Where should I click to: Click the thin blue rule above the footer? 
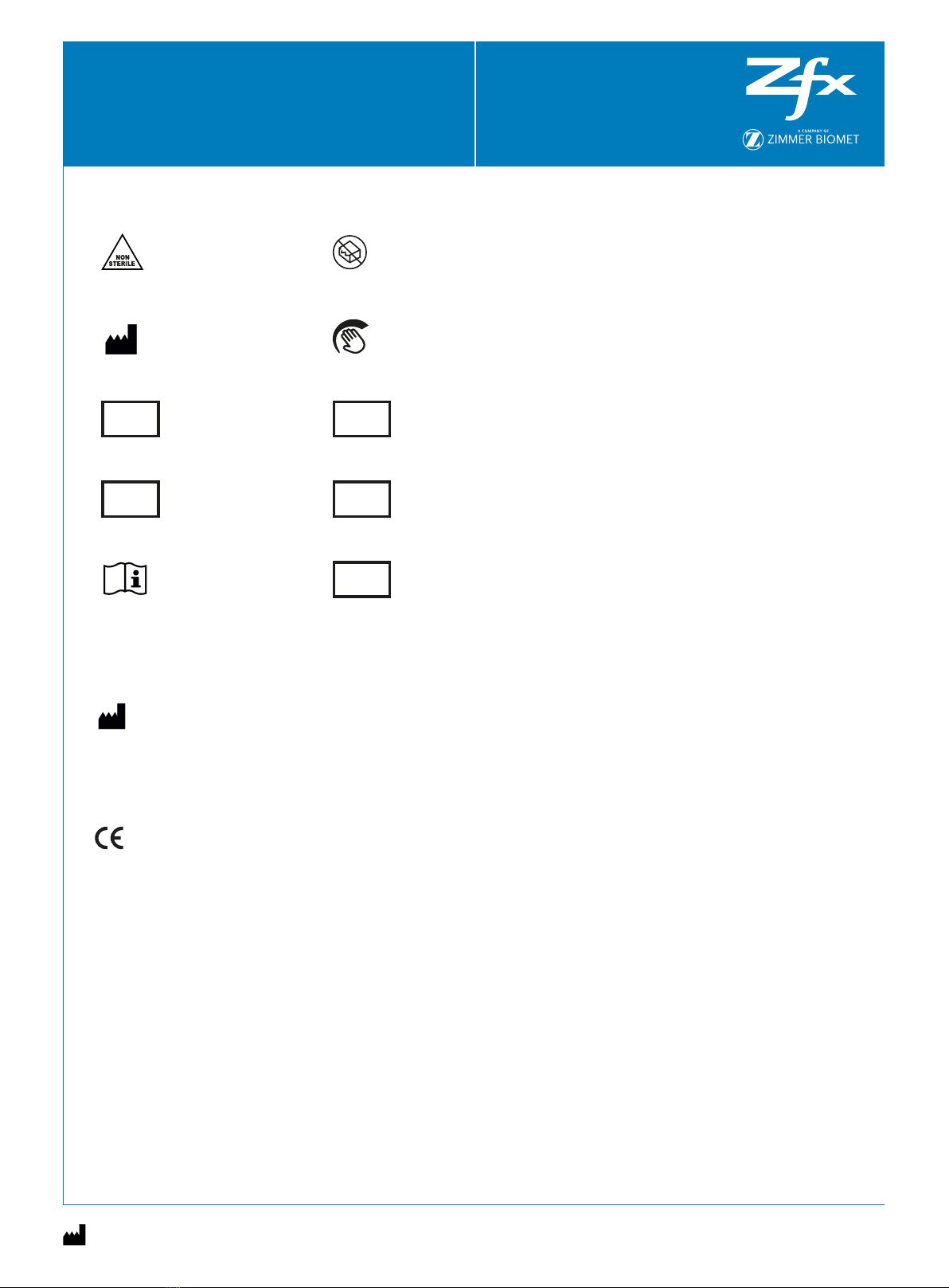click(x=474, y=1205)
